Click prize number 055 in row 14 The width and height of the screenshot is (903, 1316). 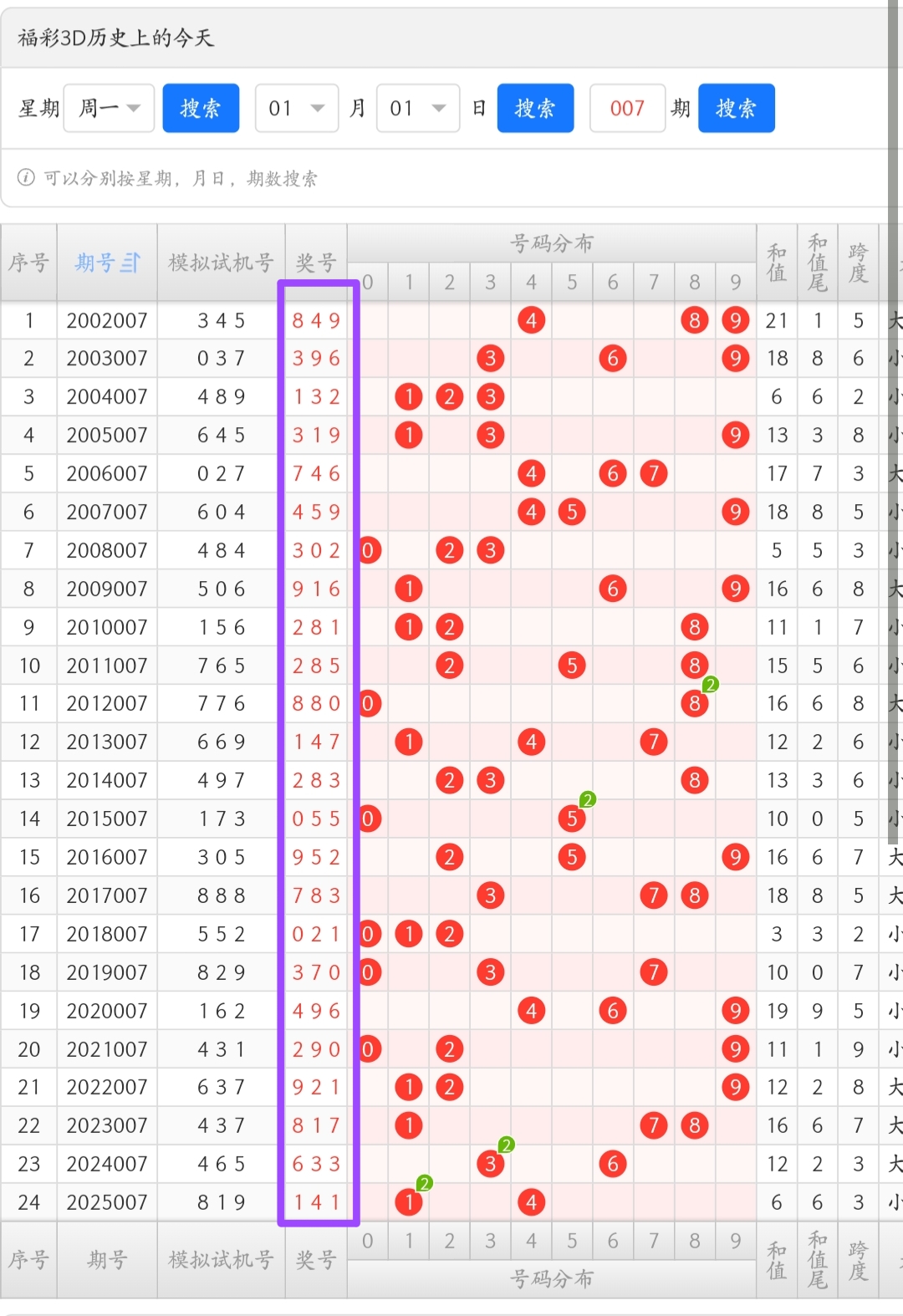tap(316, 819)
